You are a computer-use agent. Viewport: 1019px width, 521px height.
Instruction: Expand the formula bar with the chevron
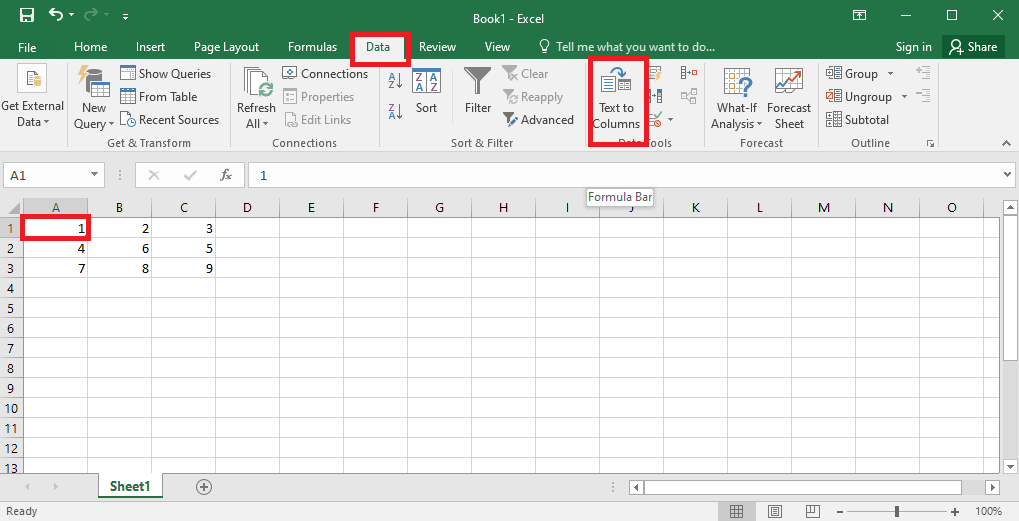click(1008, 175)
